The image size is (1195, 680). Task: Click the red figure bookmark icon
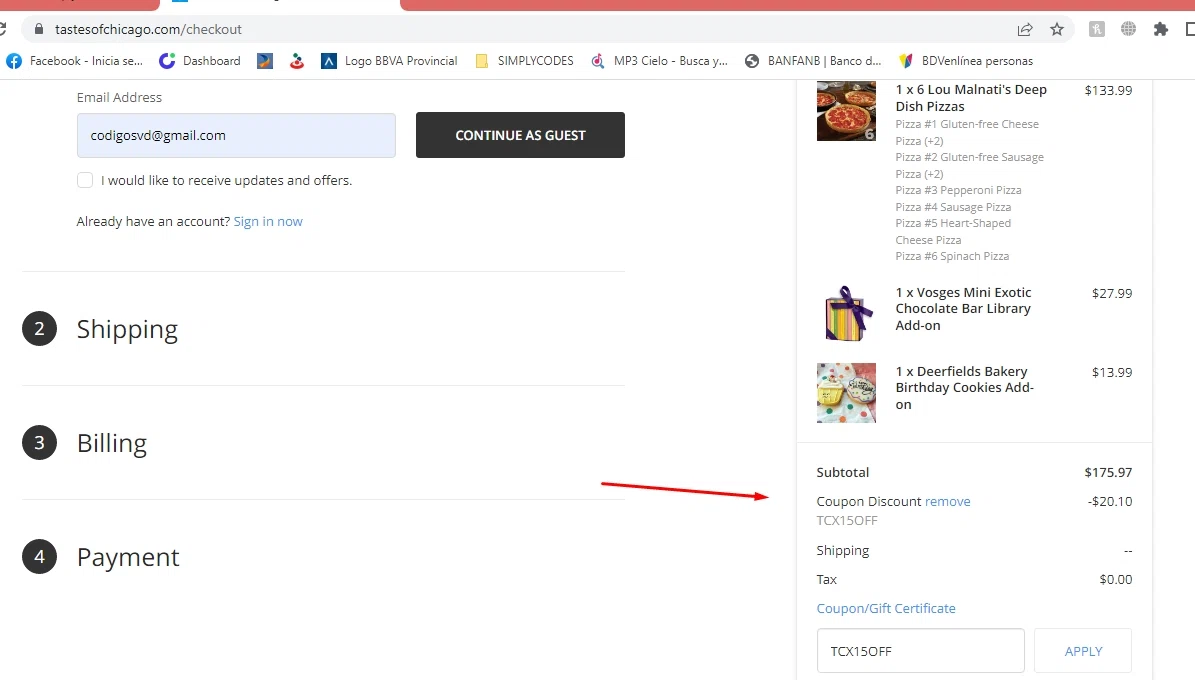(296, 61)
